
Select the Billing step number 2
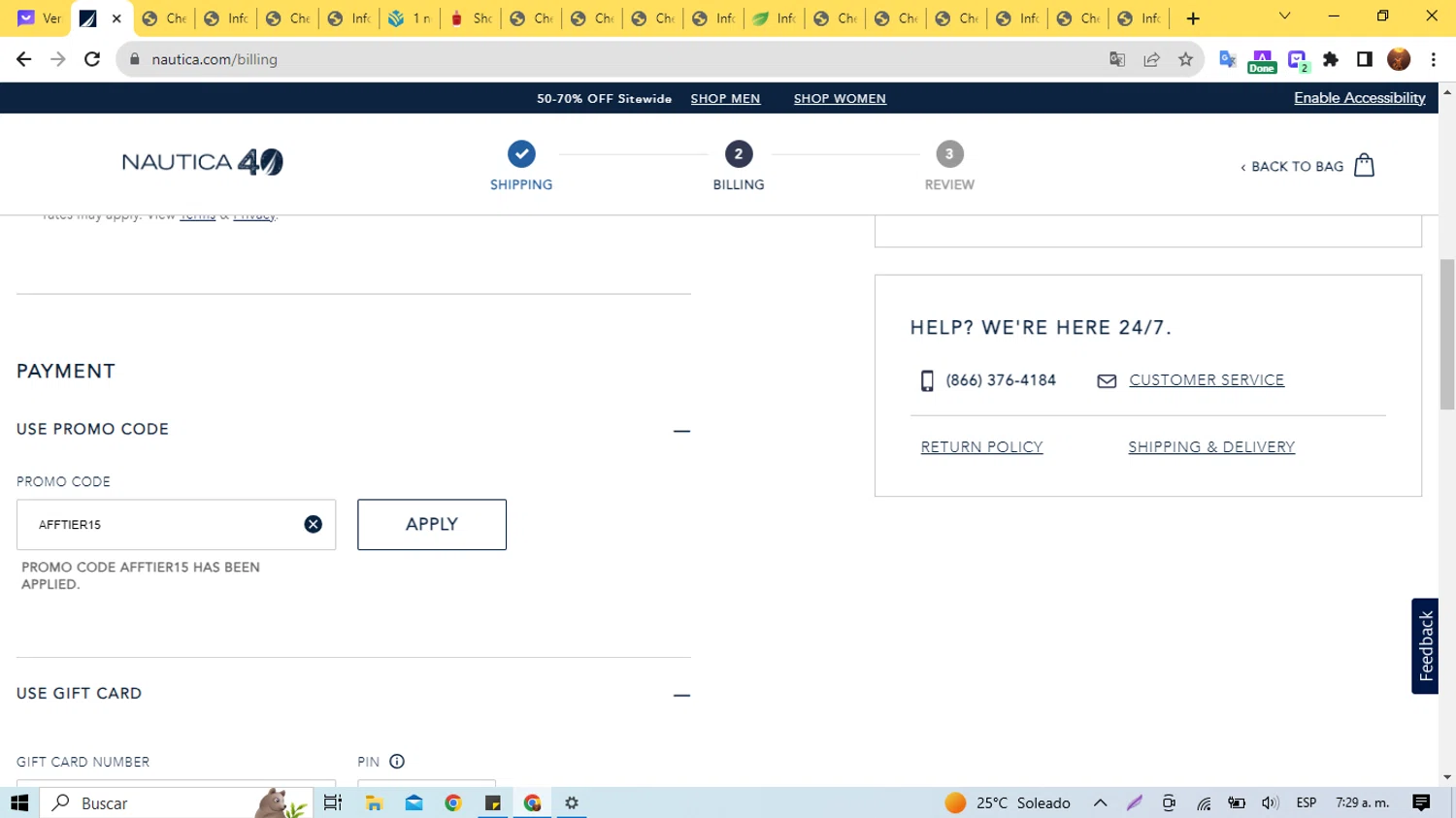[x=739, y=153]
